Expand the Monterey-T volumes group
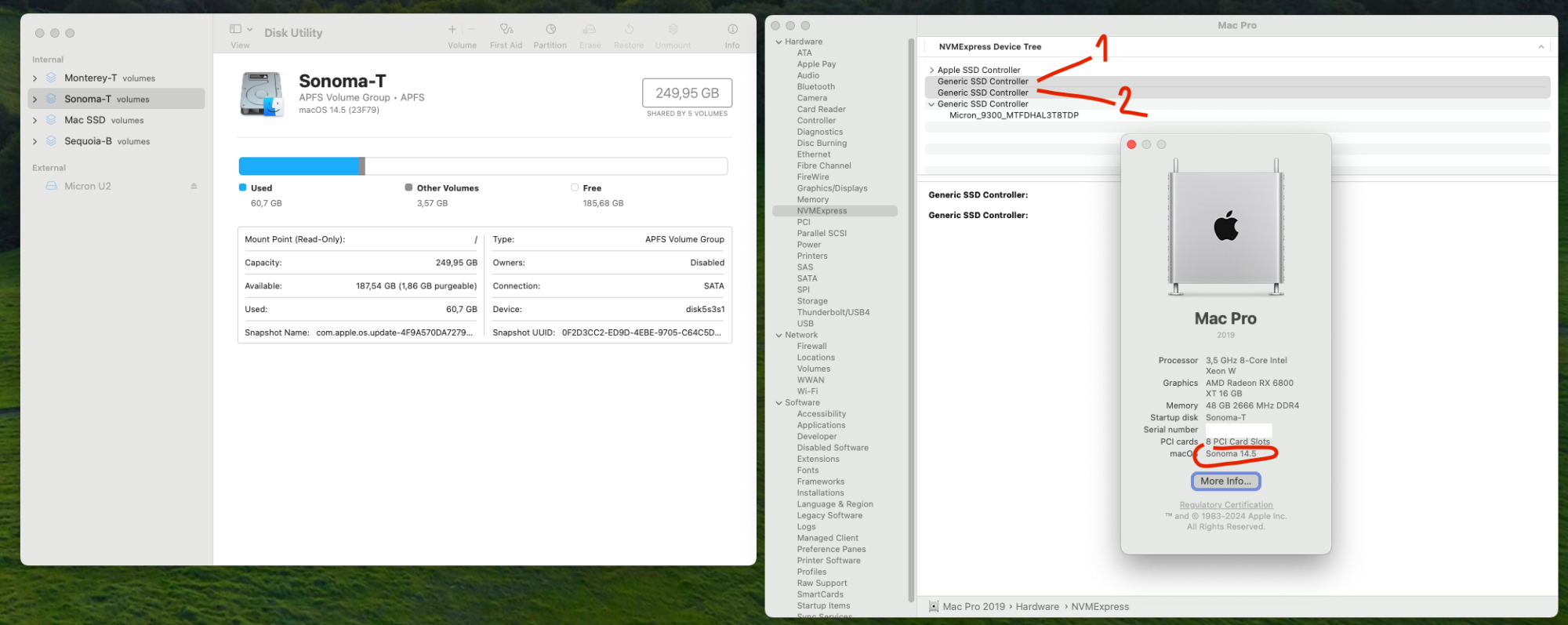1568x625 pixels. [34, 78]
